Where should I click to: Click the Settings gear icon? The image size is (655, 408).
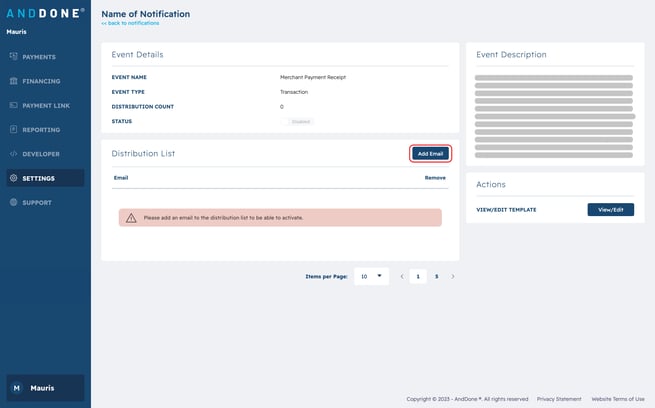tap(13, 178)
